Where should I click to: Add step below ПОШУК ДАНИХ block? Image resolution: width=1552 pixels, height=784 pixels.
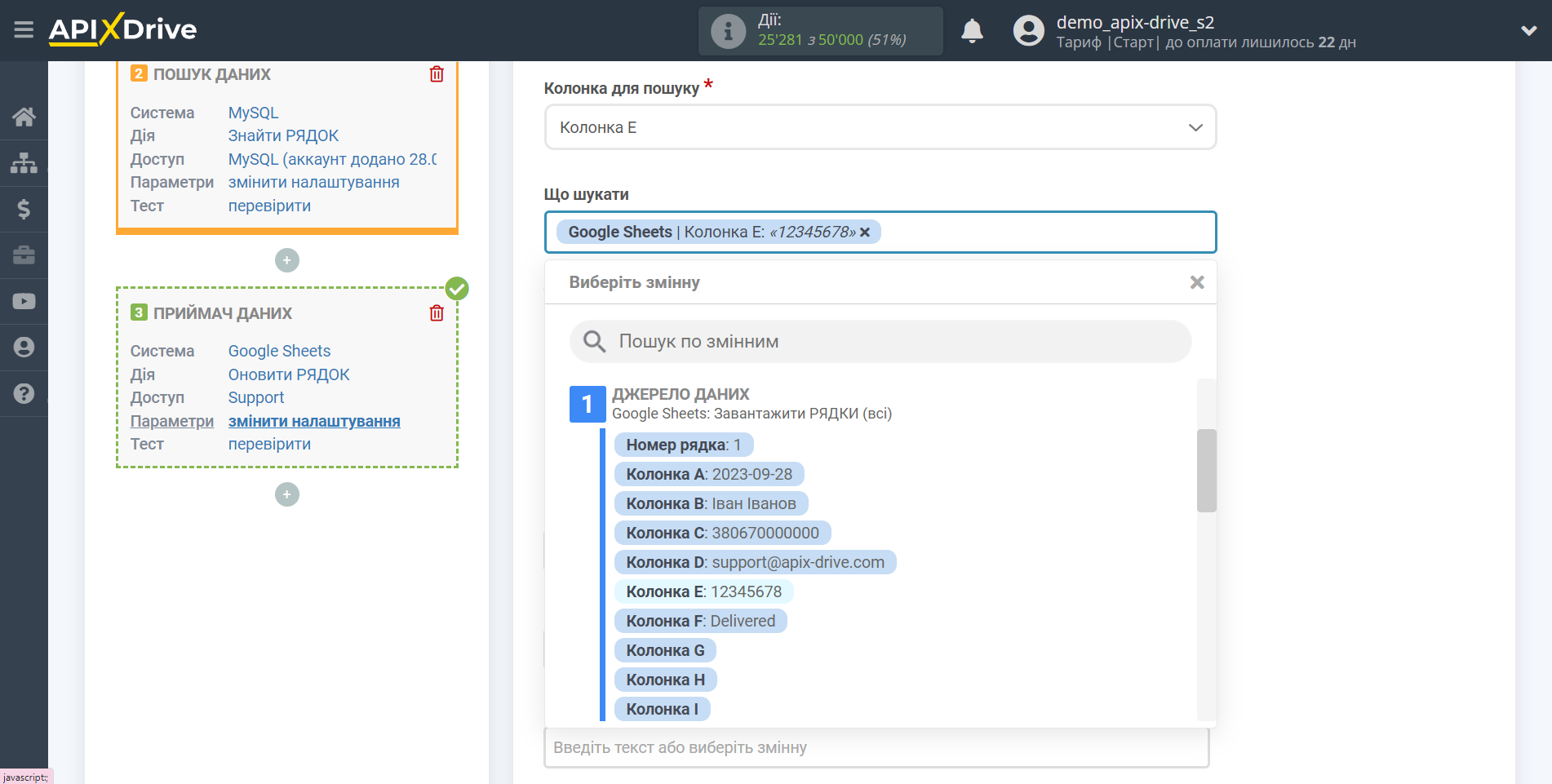click(x=287, y=260)
